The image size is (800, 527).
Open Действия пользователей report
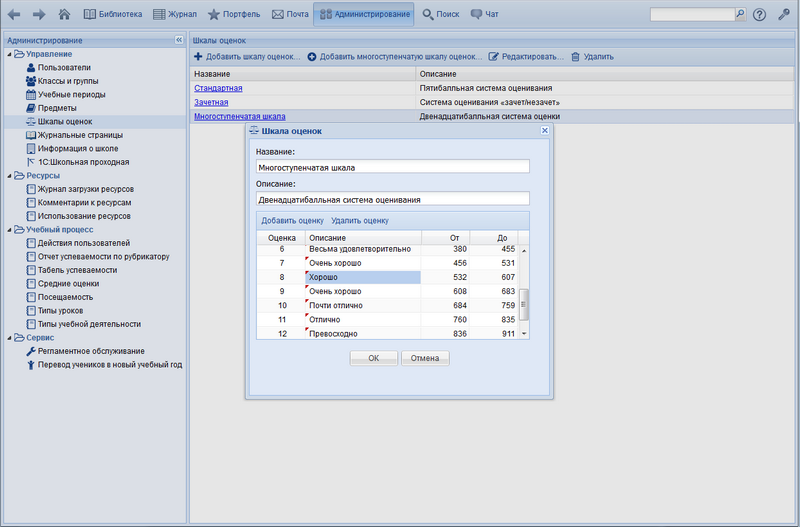84,243
